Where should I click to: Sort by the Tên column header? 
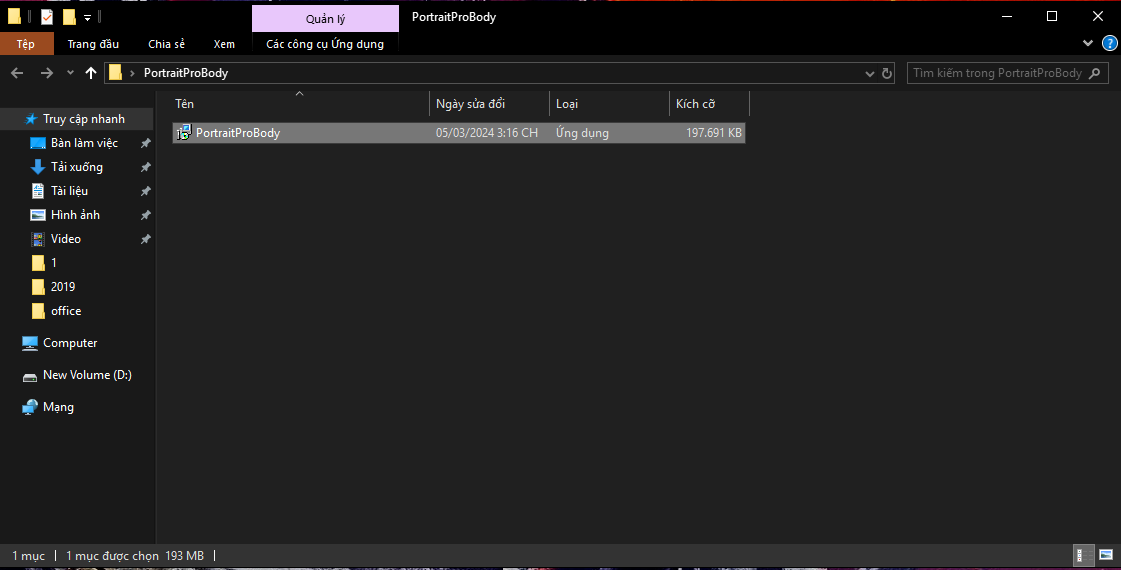tap(300, 104)
